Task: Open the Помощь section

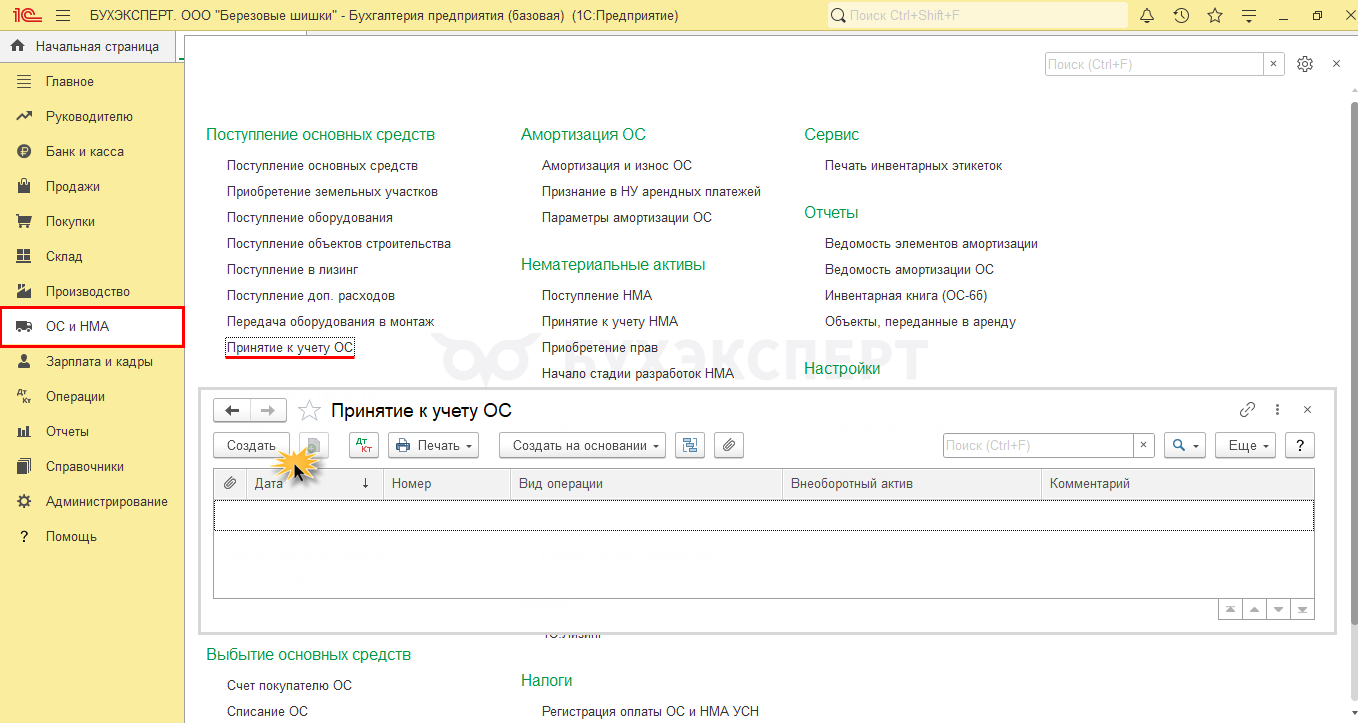Action: [x=71, y=537]
